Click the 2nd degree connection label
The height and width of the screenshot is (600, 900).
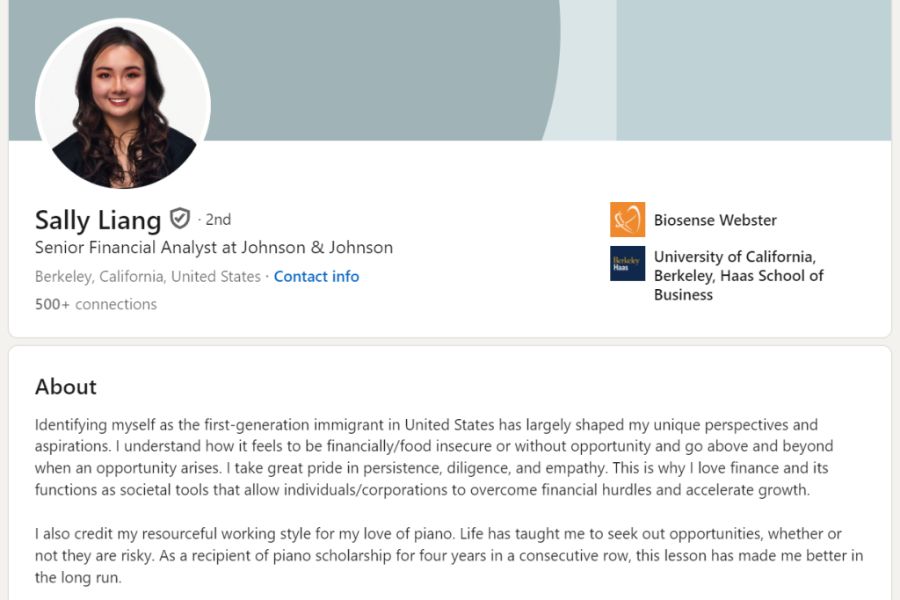point(218,219)
